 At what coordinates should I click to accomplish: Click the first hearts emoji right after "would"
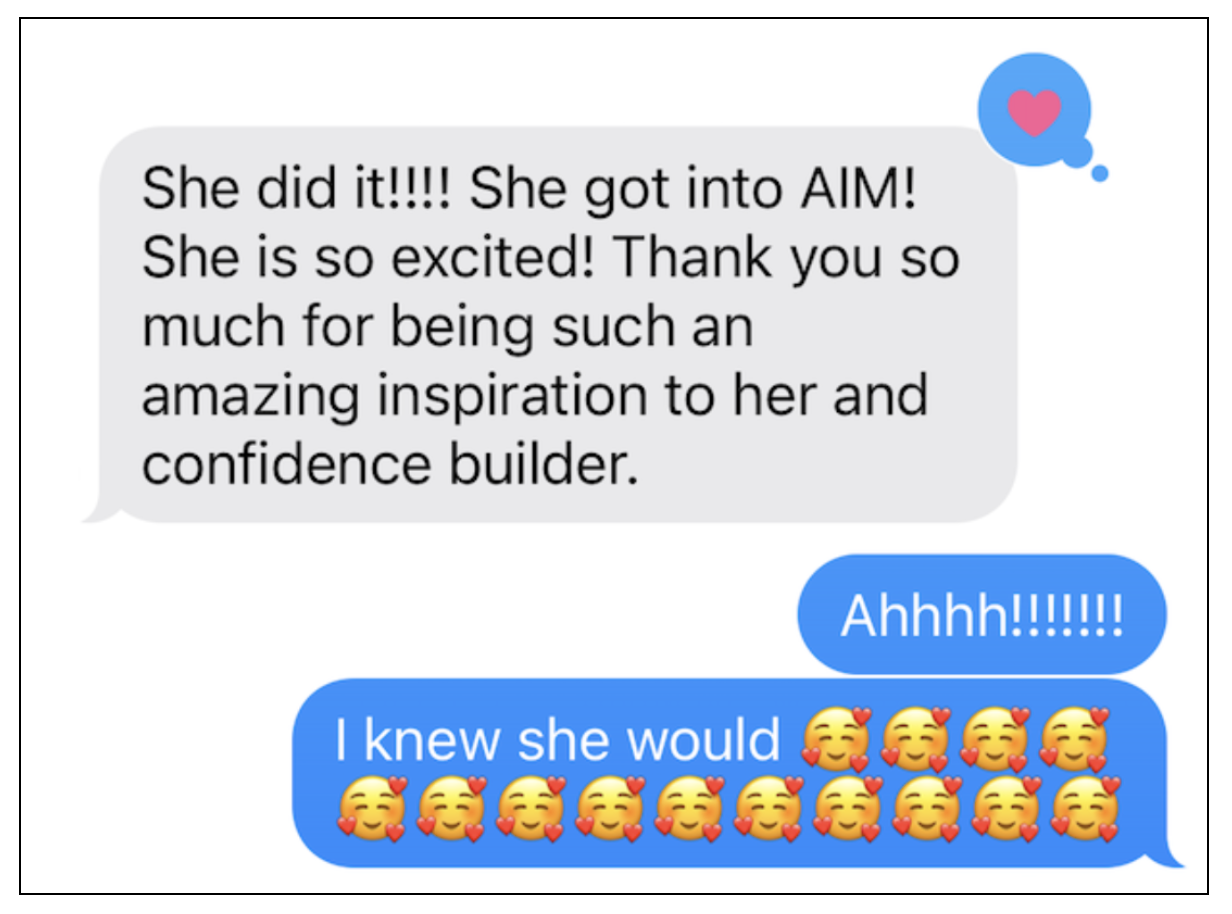click(837, 740)
